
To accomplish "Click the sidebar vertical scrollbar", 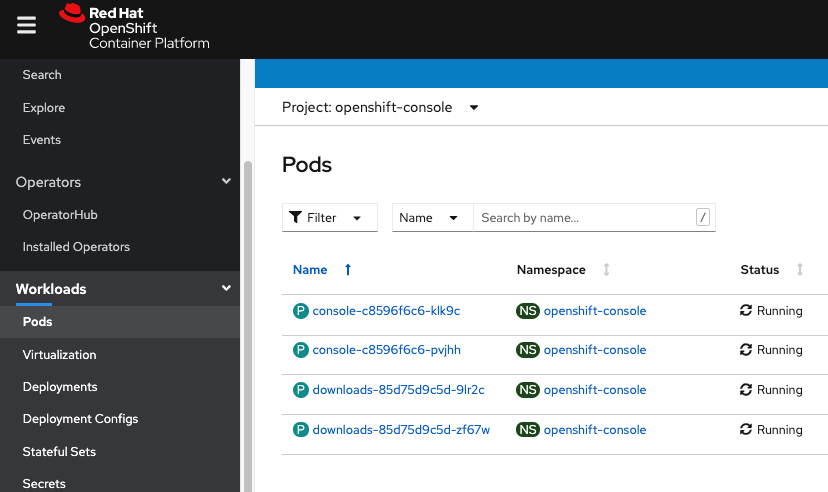I will 248,320.
